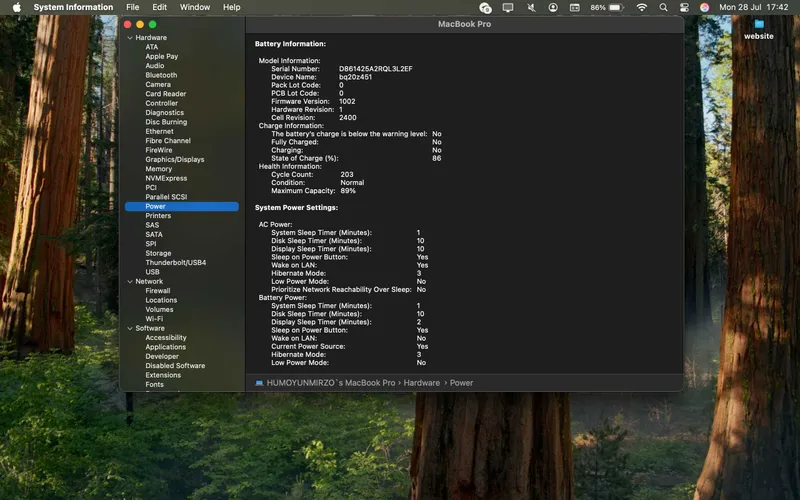Collapse the Network section
800x500 pixels.
coord(130,282)
